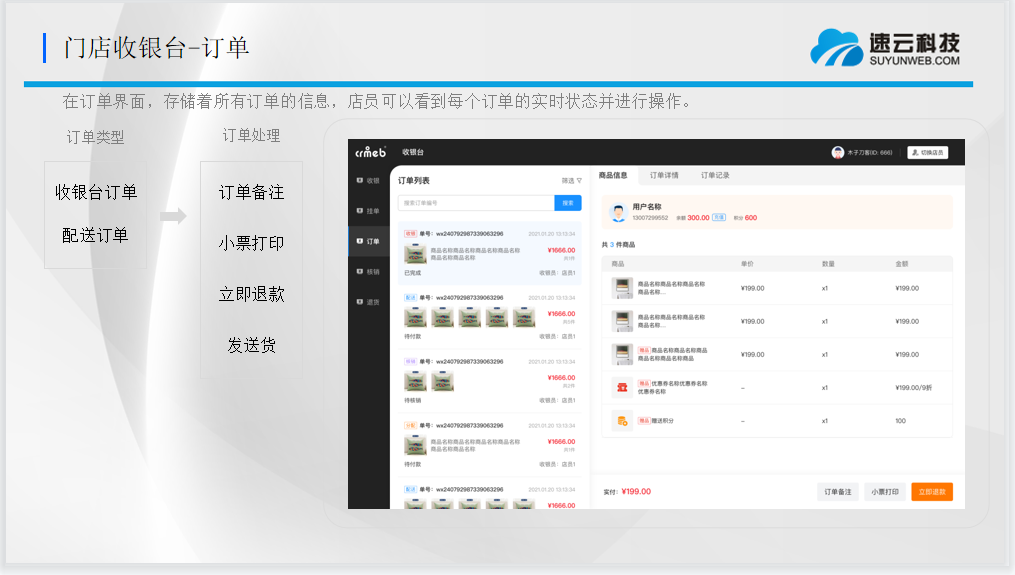Open the 核销 sidebar item

(368, 271)
